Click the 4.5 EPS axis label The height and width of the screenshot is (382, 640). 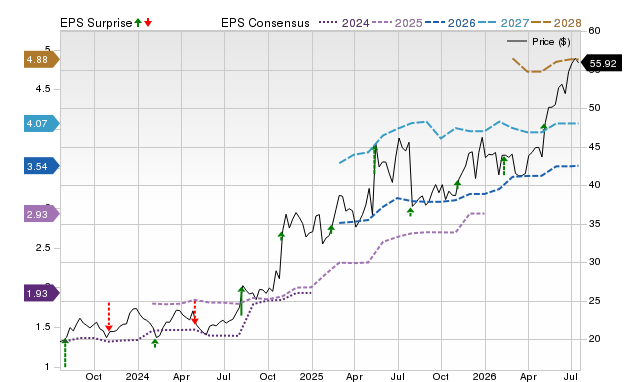point(43,89)
